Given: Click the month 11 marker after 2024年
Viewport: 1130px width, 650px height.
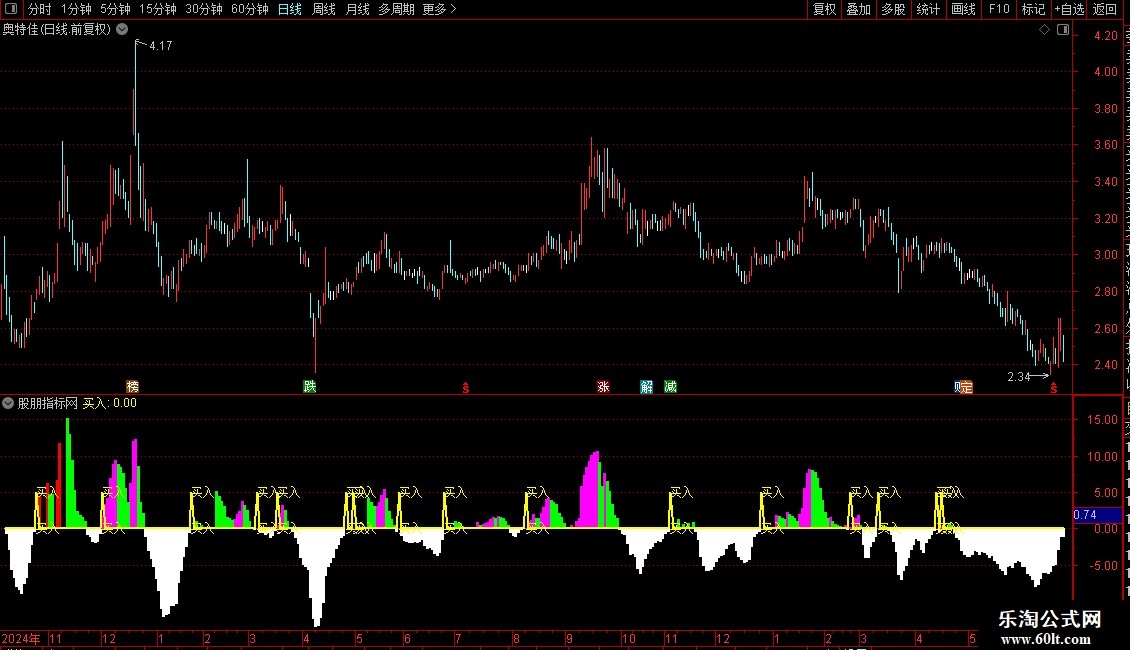Looking at the screenshot, I should [55, 638].
